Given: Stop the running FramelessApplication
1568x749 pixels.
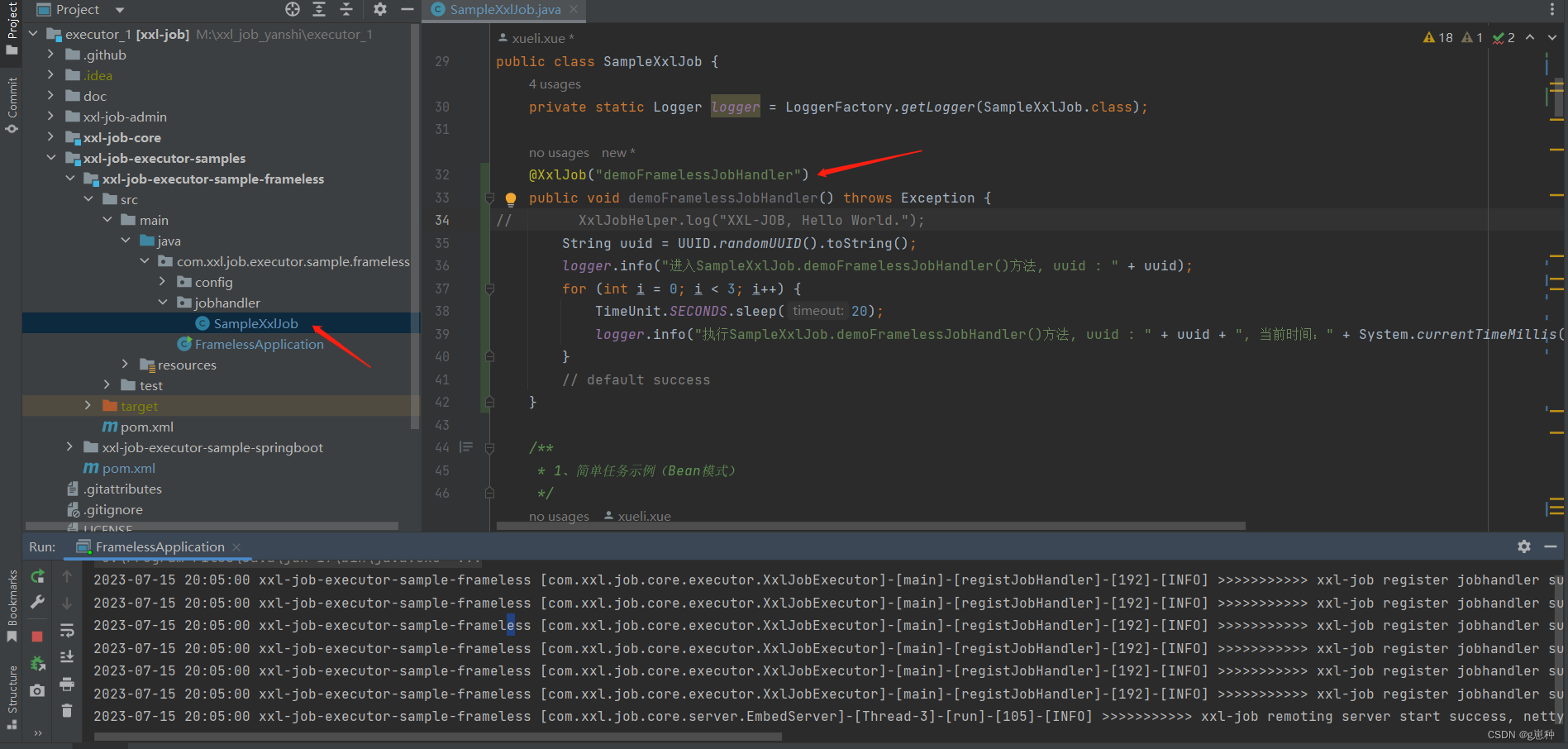Looking at the screenshot, I should 37,637.
